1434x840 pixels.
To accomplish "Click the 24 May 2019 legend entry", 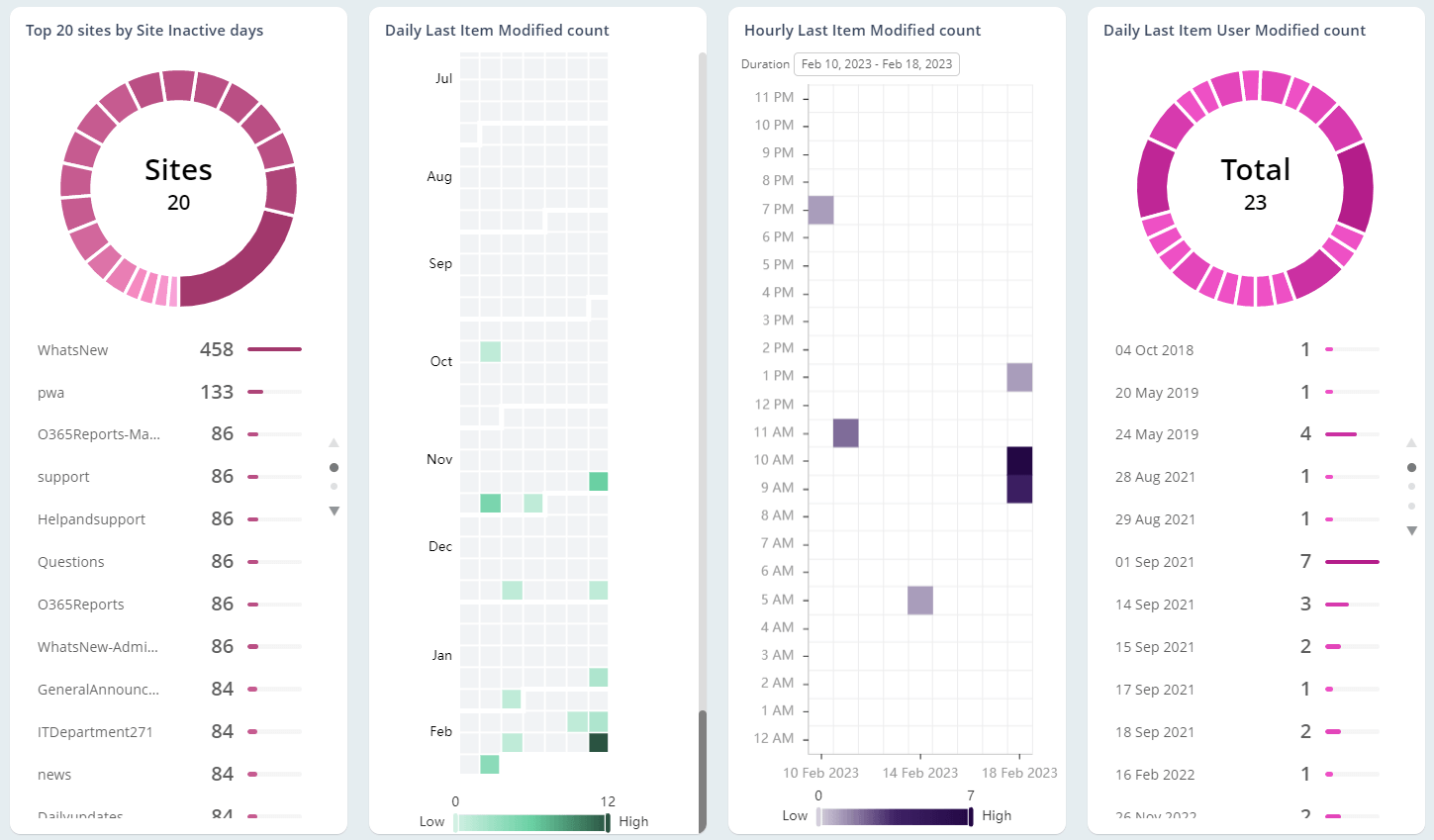I will pos(1156,434).
